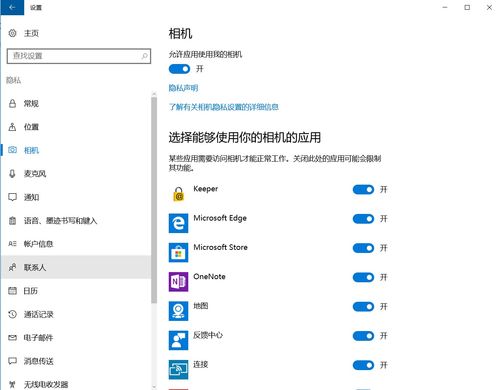Click the sidebar vertical scrollbar

tap(154, 200)
